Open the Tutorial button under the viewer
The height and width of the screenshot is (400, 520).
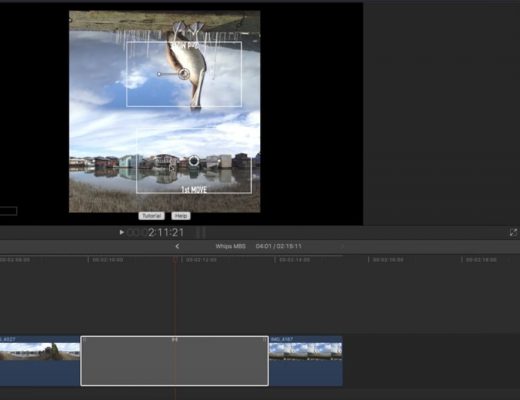pos(152,216)
